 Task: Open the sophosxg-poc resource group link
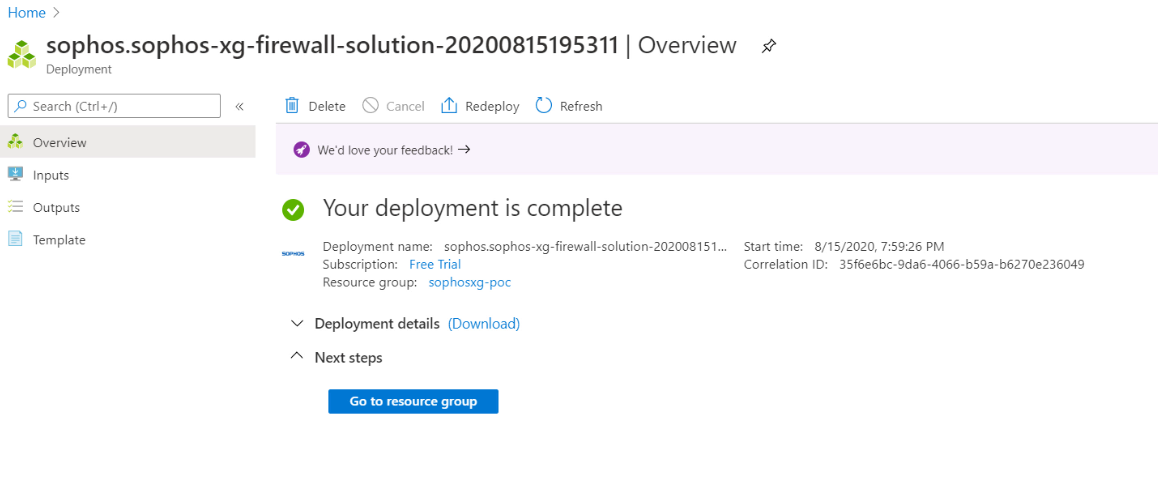coord(469,282)
